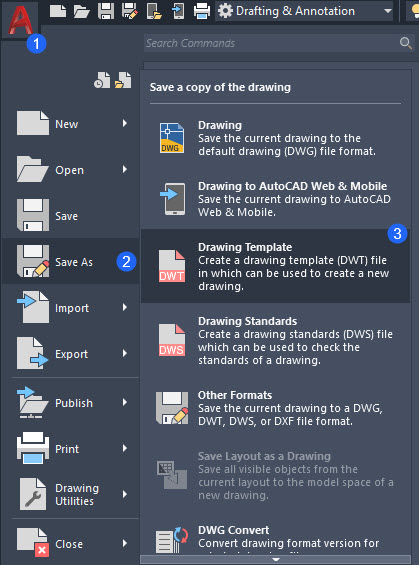419x565 pixels.
Task: Select the Publish menu item
Action: tap(70, 402)
